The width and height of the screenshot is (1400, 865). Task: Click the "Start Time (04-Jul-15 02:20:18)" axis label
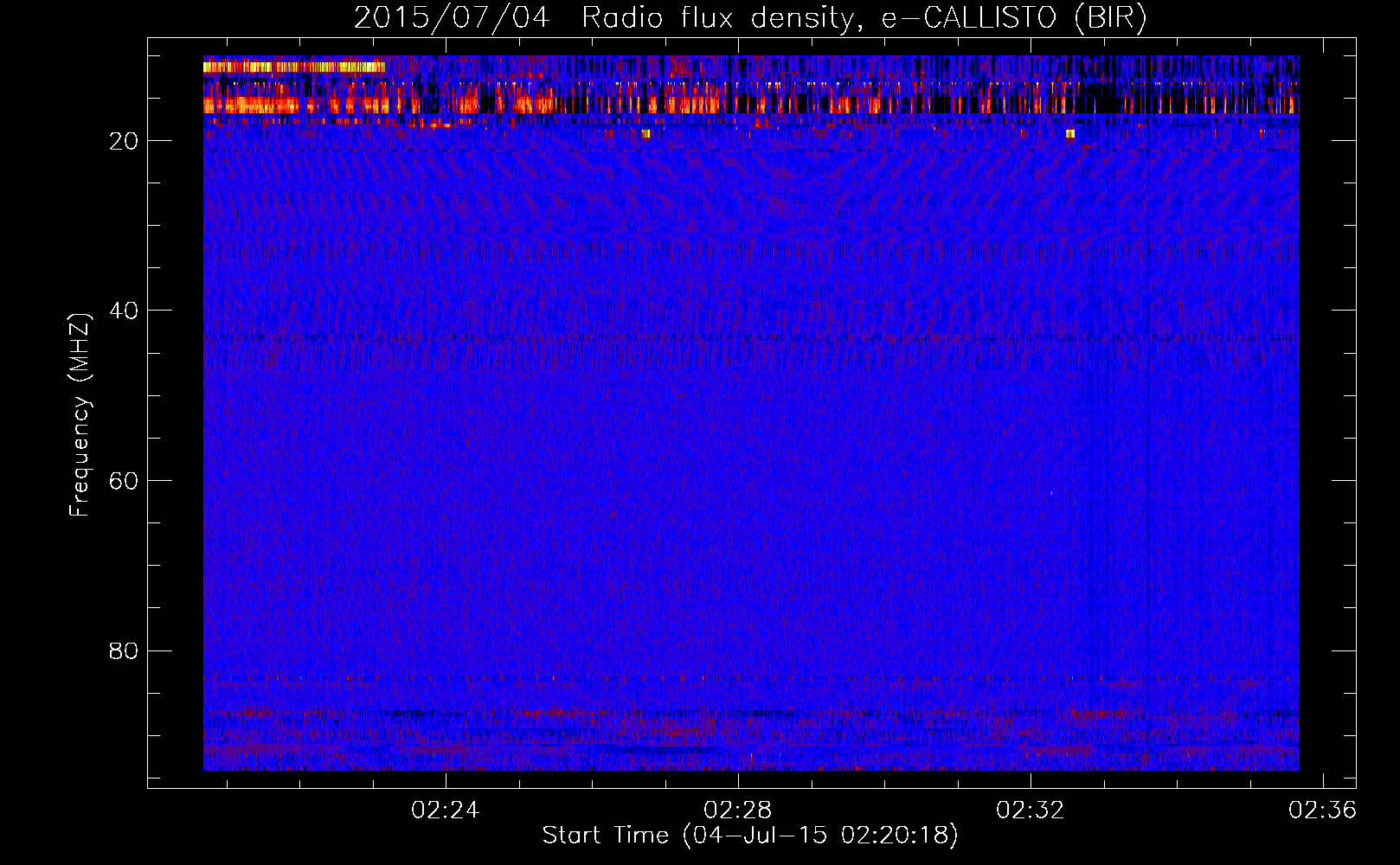coord(750,836)
